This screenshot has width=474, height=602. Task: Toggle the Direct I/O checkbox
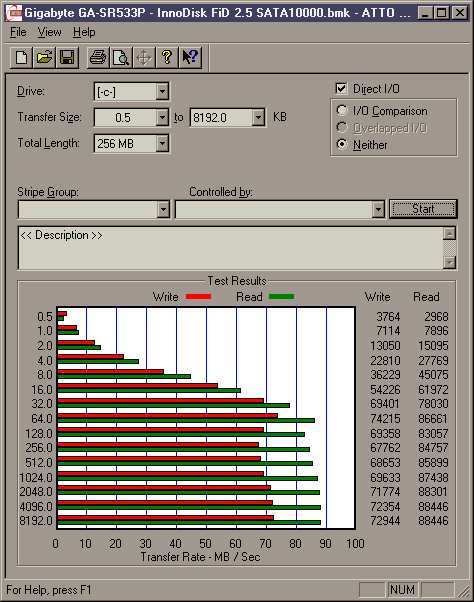coord(341,89)
